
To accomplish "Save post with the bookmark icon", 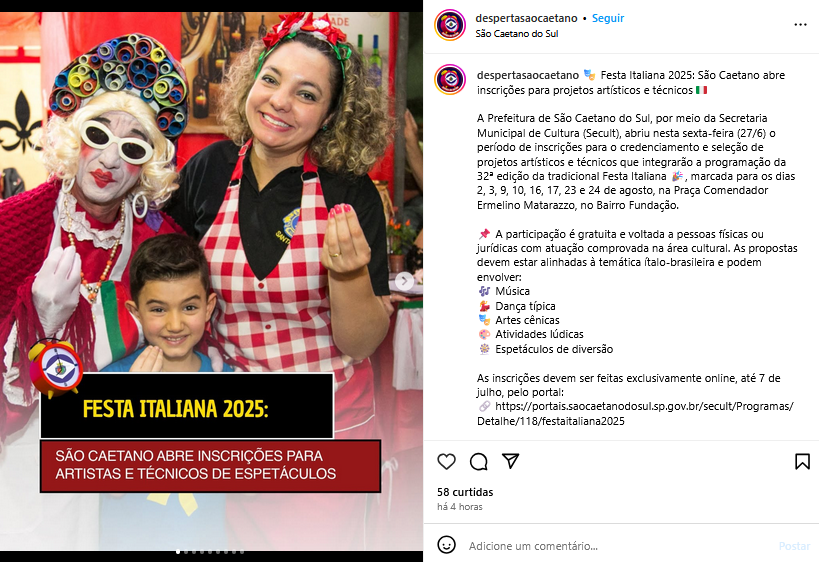I will click(802, 461).
